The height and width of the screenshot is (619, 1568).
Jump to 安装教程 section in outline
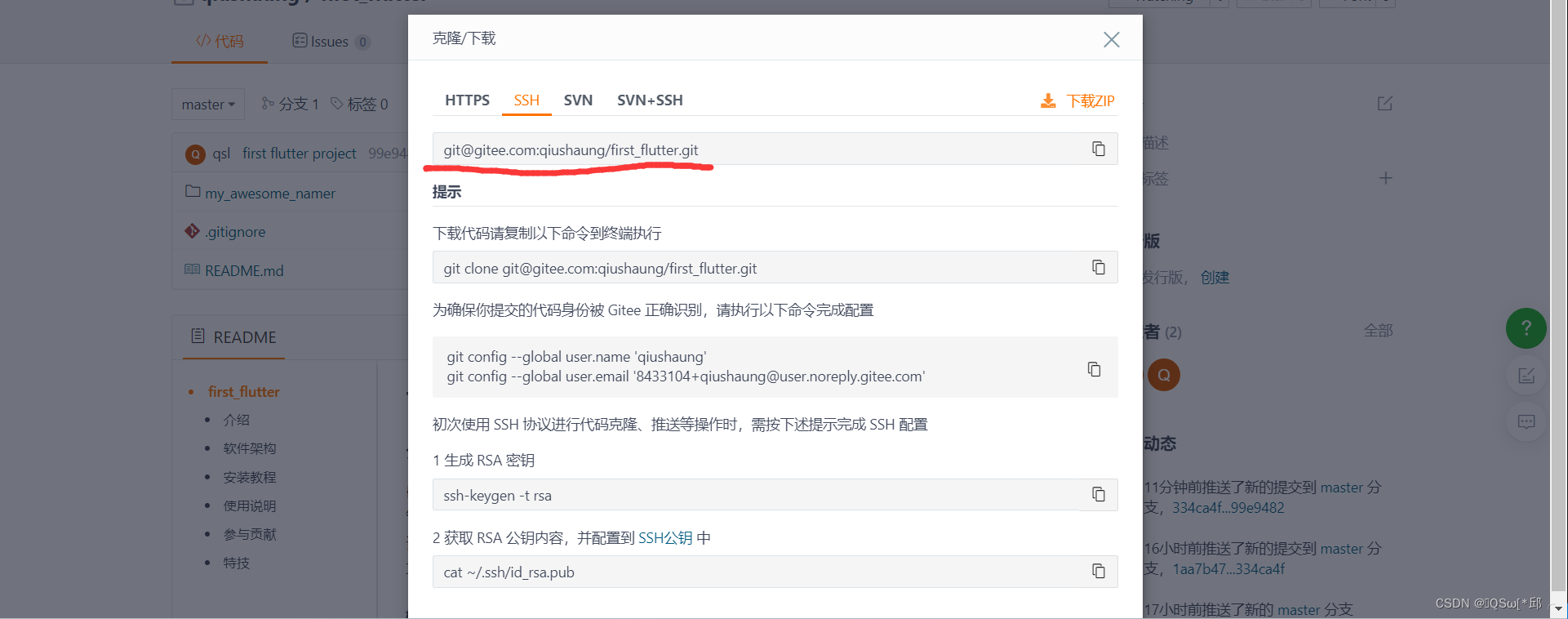[x=250, y=477]
